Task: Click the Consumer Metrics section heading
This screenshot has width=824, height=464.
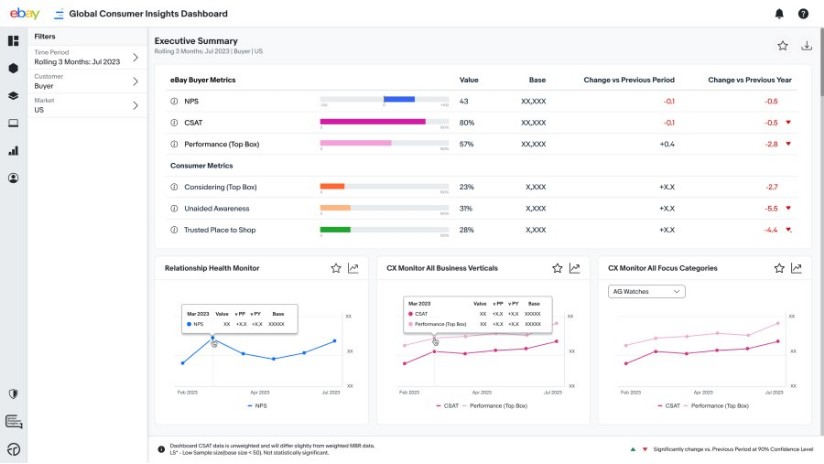Action: click(201, 166)
